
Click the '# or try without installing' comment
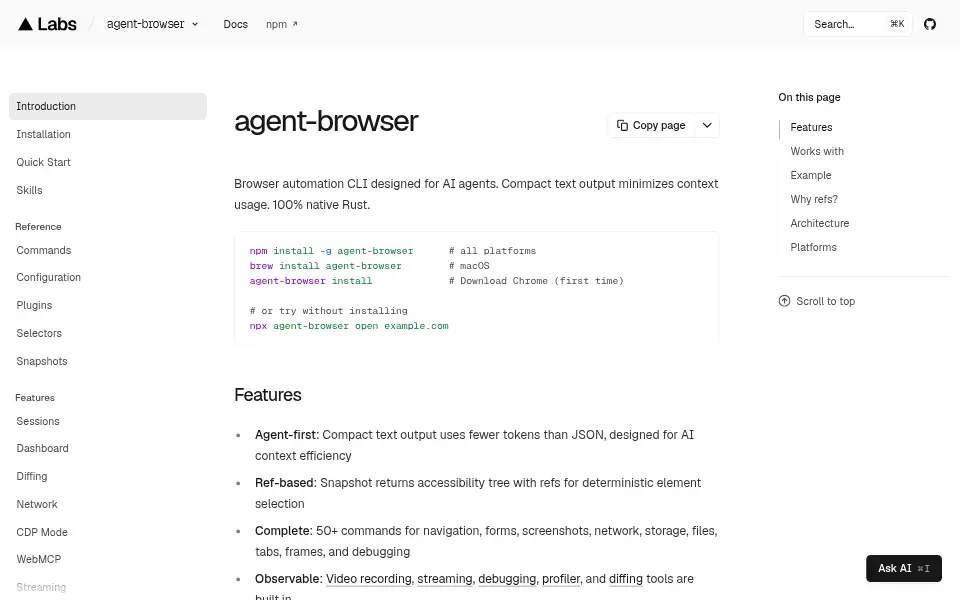tap(328, 310)
